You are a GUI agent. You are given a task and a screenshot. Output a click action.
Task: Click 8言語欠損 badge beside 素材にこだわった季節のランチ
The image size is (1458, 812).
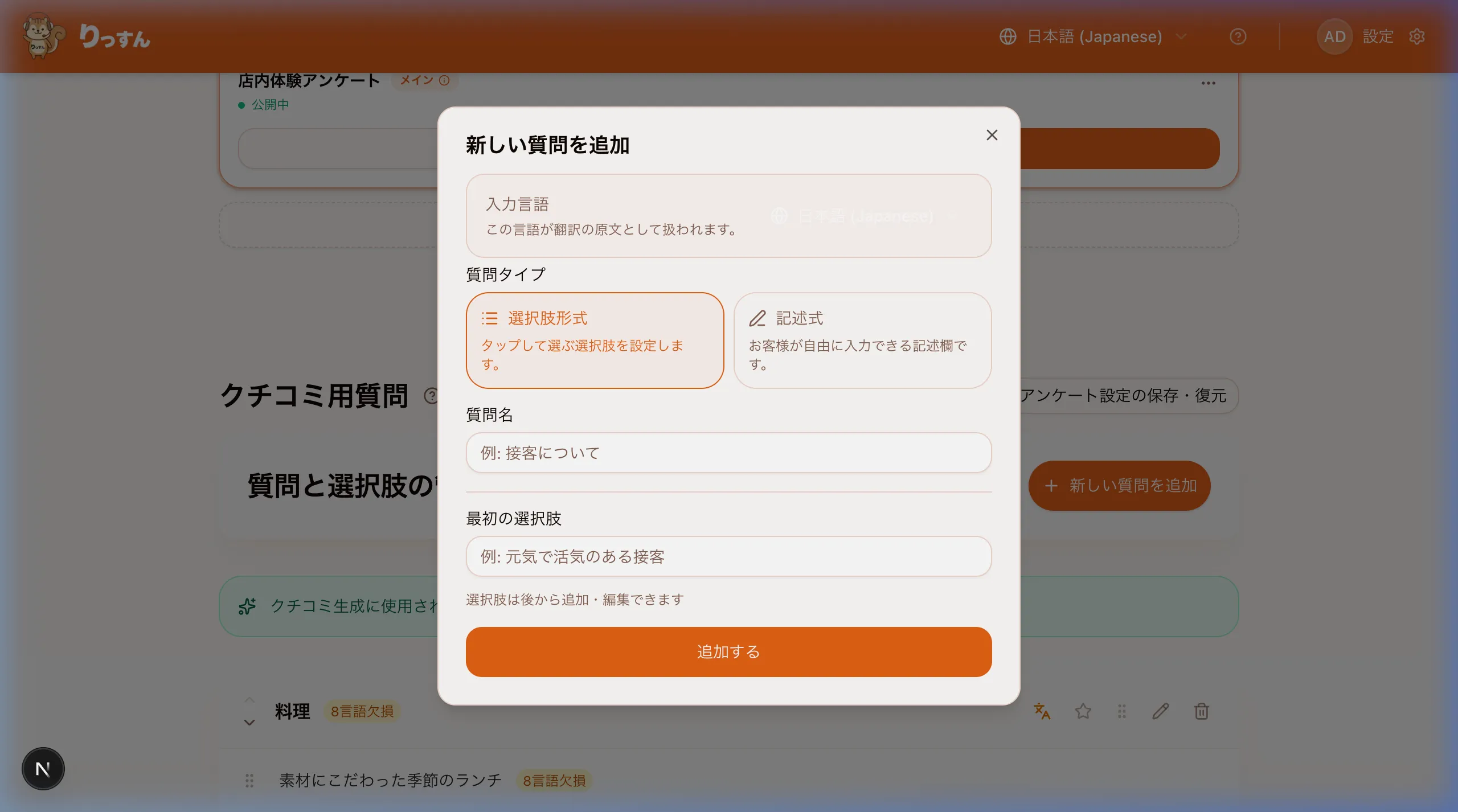click(x=554, y=780)
